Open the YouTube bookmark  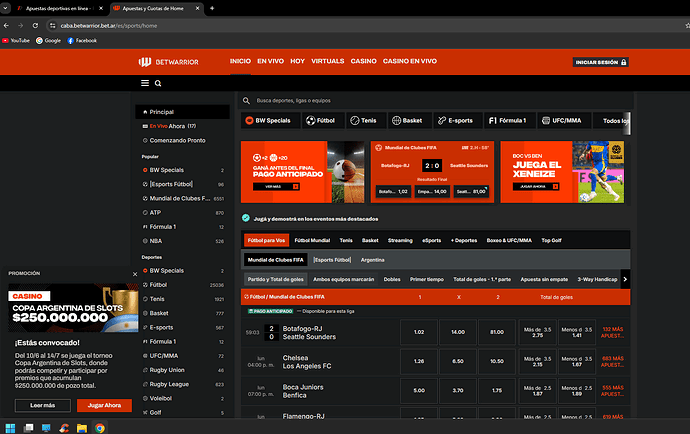pos(16,40)
